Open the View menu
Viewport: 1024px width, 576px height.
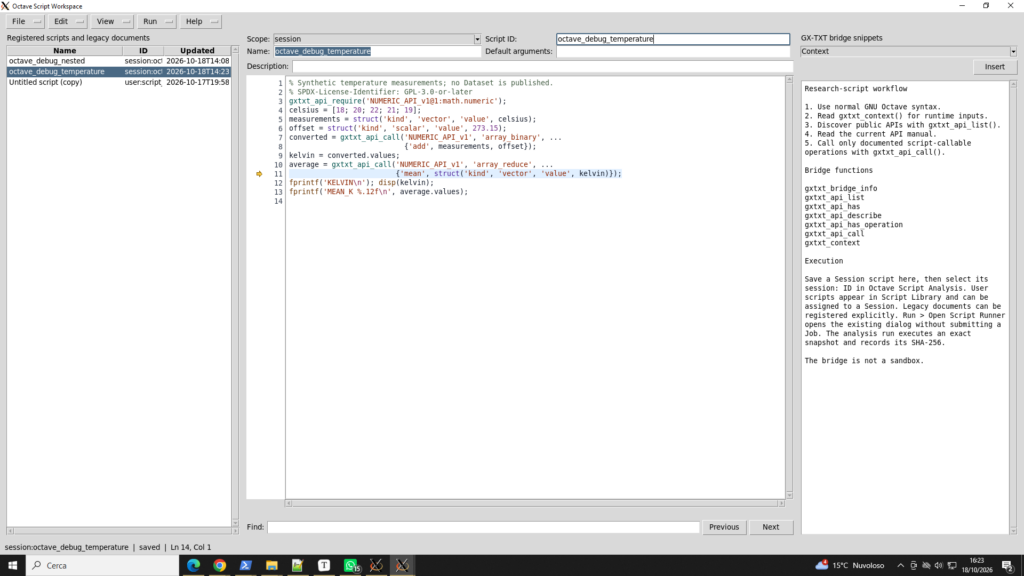coord(112,22)
